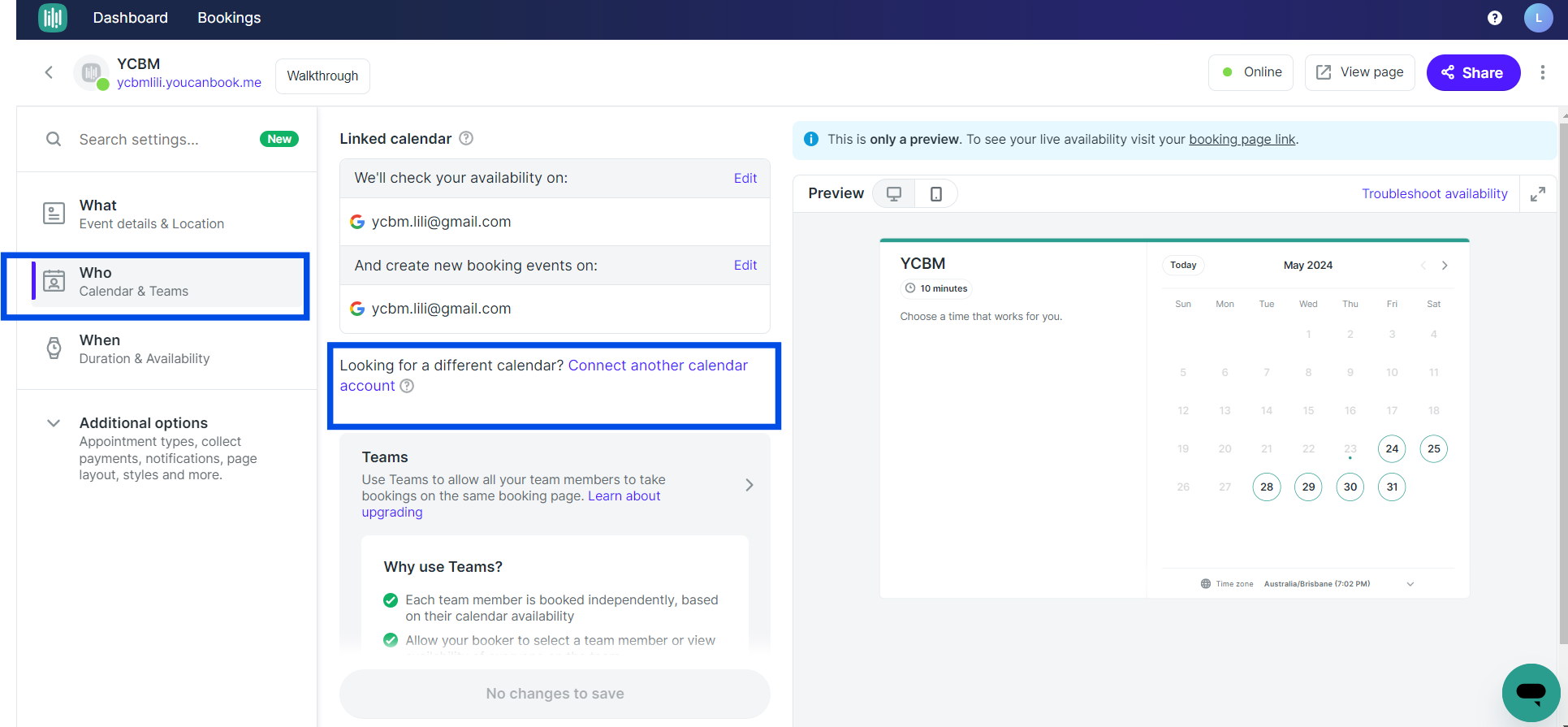Switch preview to desktop view
The height and width of the screenshot is (727, 1568).
[x=894, y=193]
